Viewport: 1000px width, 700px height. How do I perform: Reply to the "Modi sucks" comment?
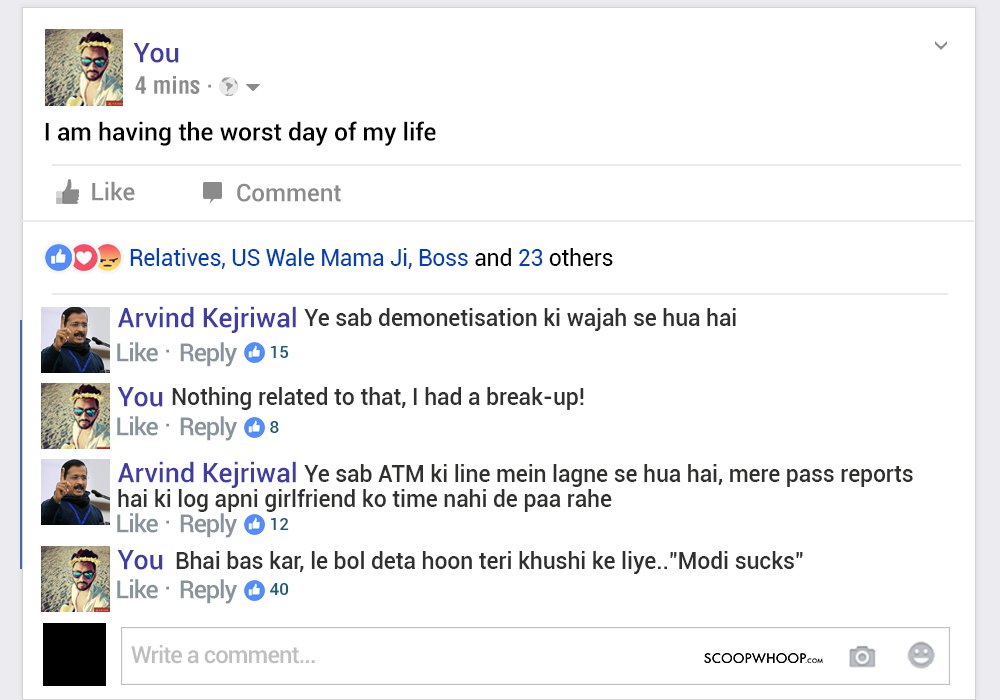tap(208, 590)
